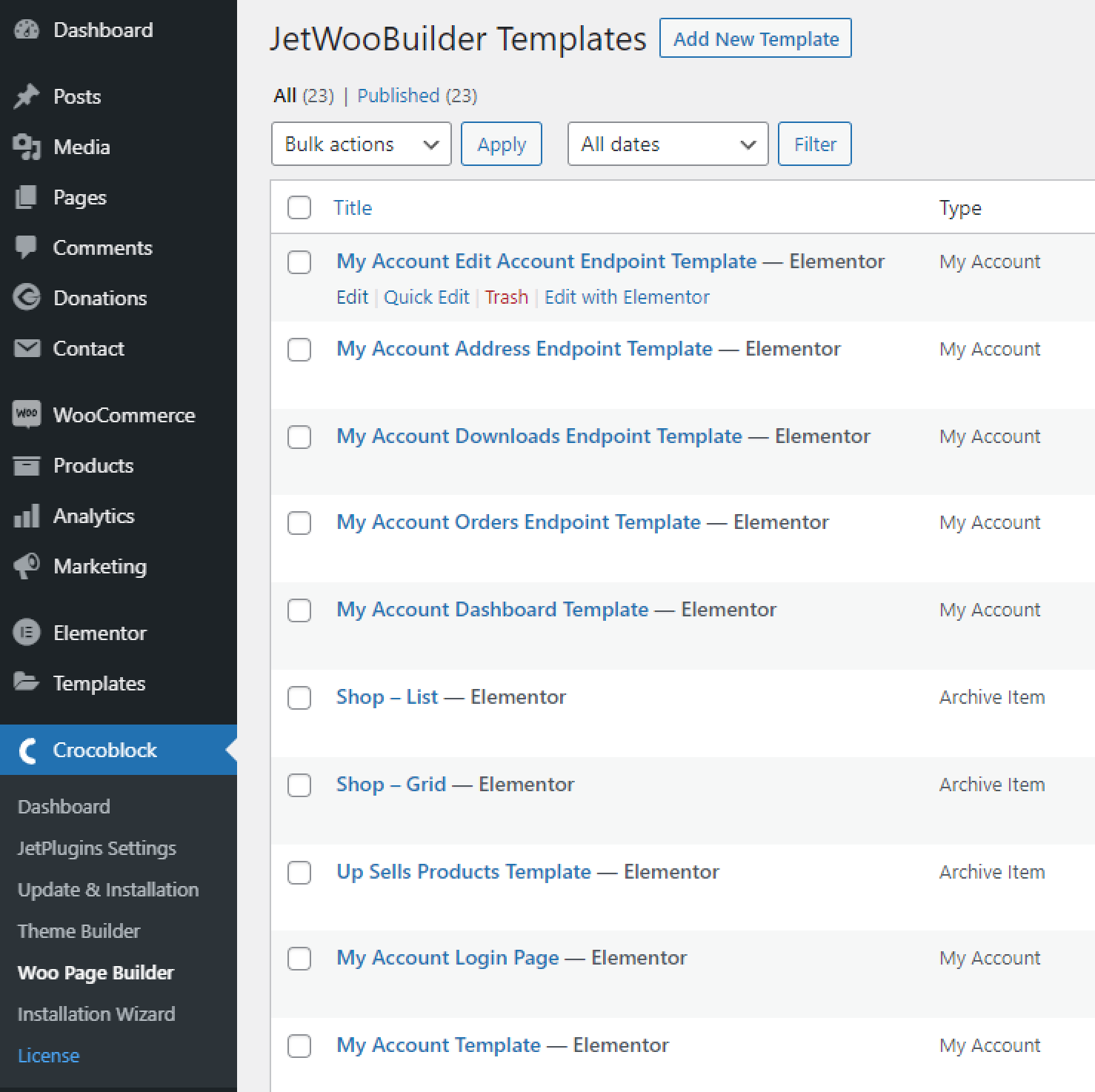Open Up Sells Products Template
Image resolution: width=1095 pixels, height=1092 pixels.
click(464, 871)
